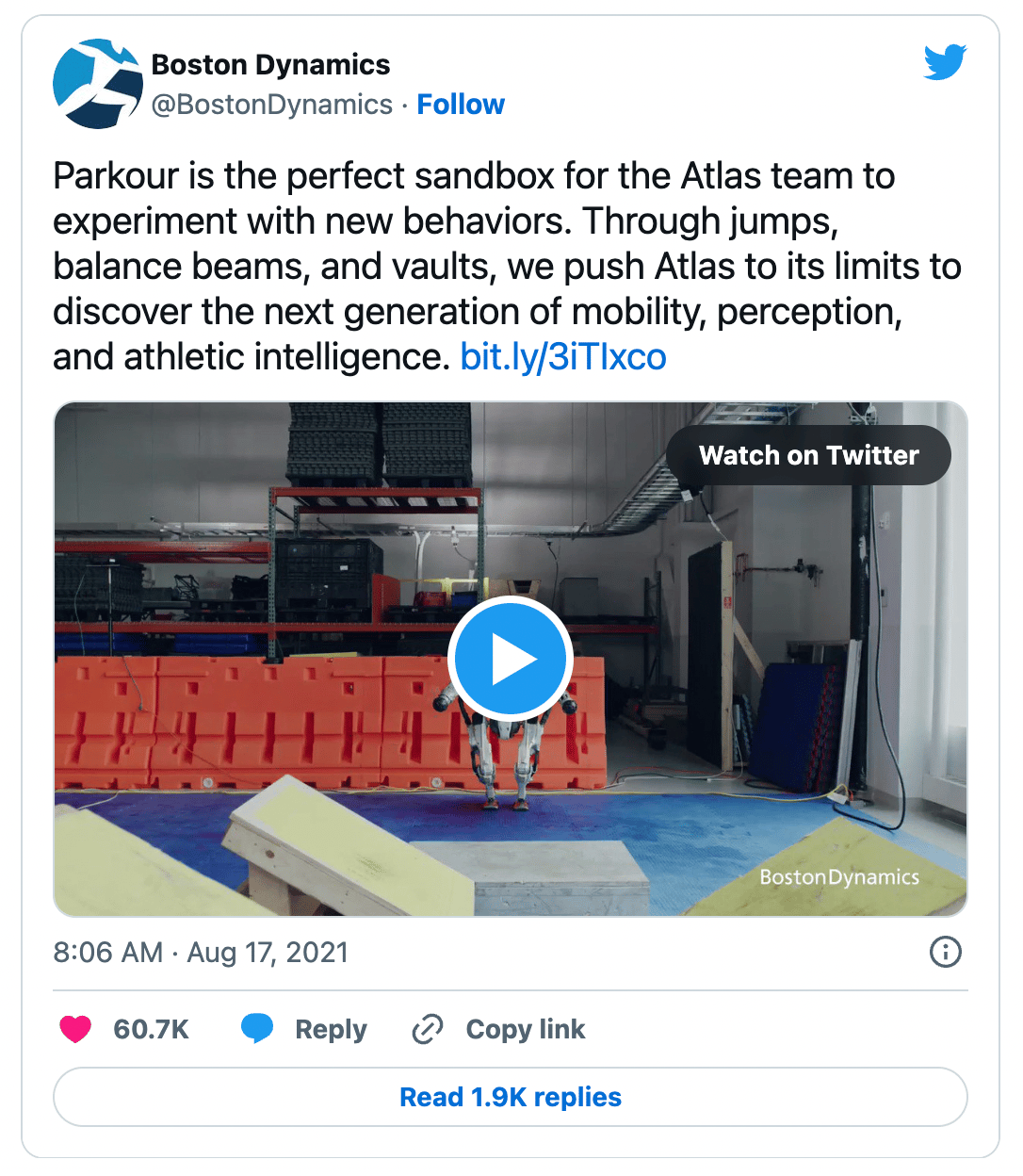The image size is (1023, 1176).
Task: Click the 60.7K likes count
Action: point(151,1029)
